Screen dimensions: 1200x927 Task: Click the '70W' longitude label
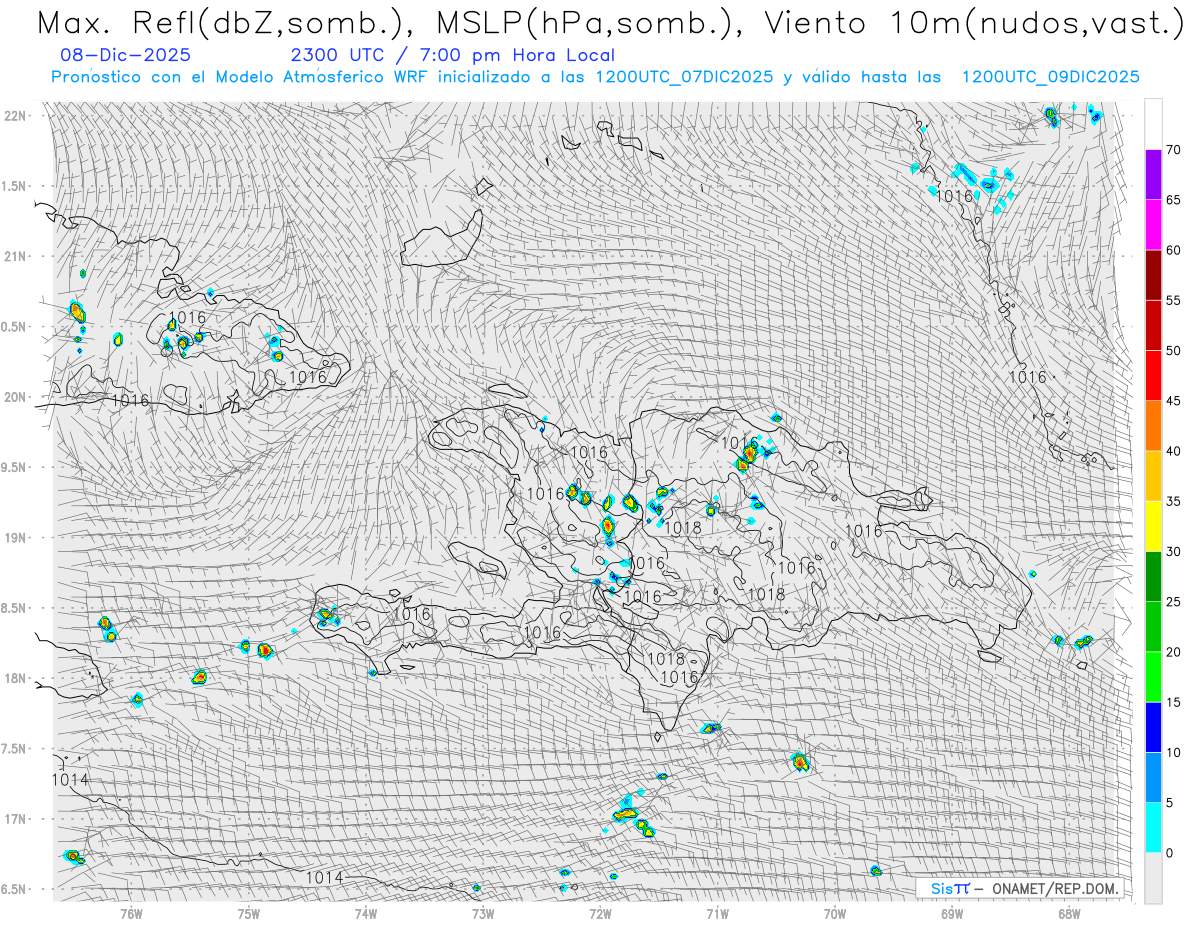(835, 913)
